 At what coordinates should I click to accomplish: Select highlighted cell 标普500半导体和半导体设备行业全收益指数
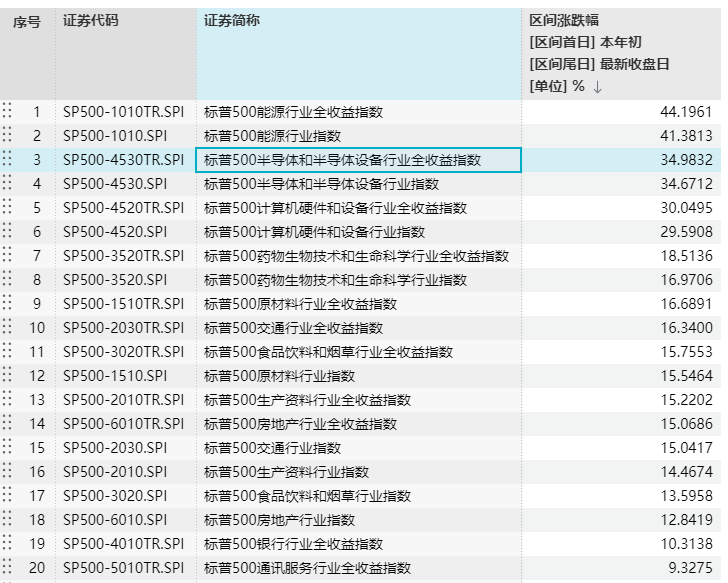tap(358, 160)
